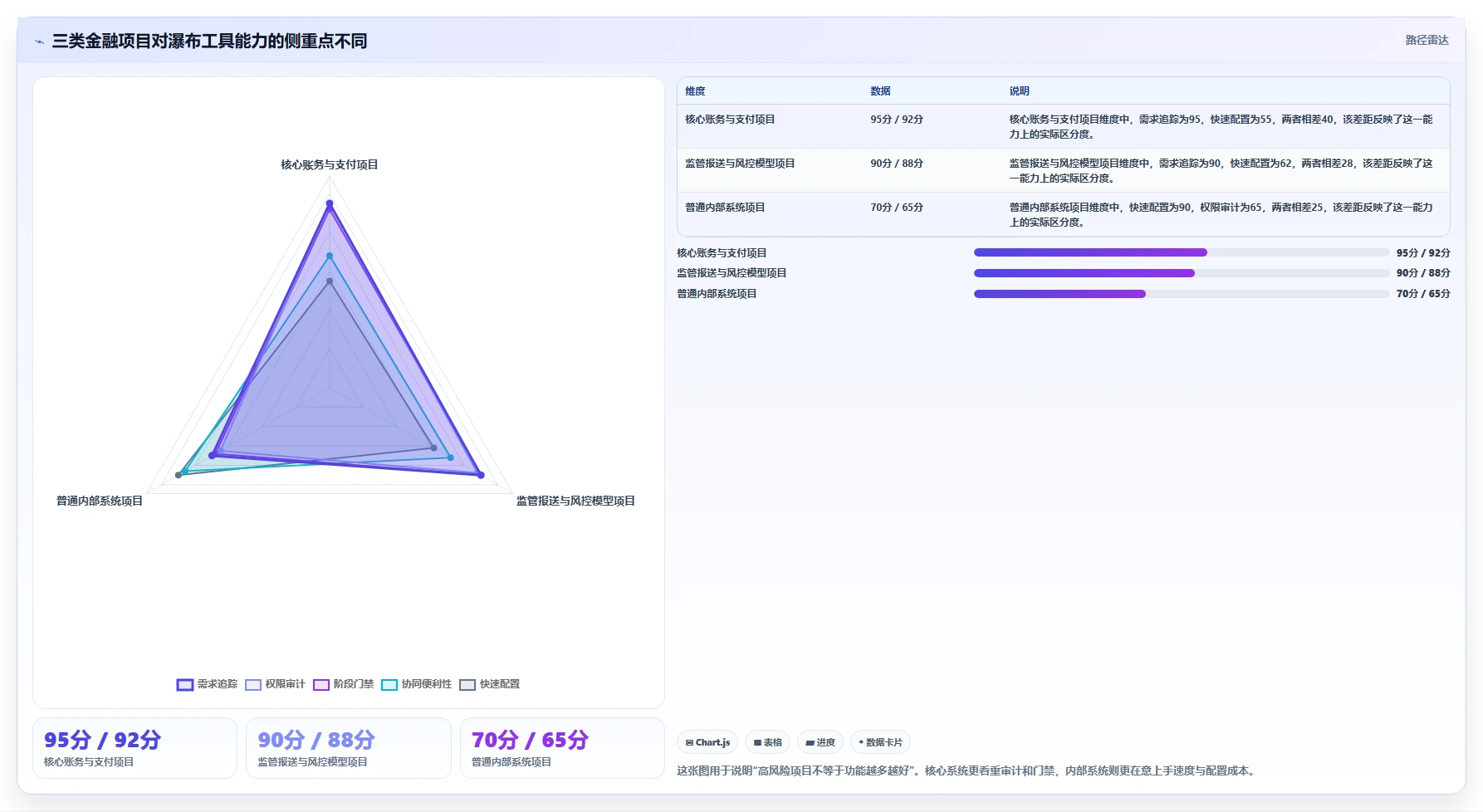Click table value 95分 / 92分
The image size is (1483, 812).
(x=896, y=120)
